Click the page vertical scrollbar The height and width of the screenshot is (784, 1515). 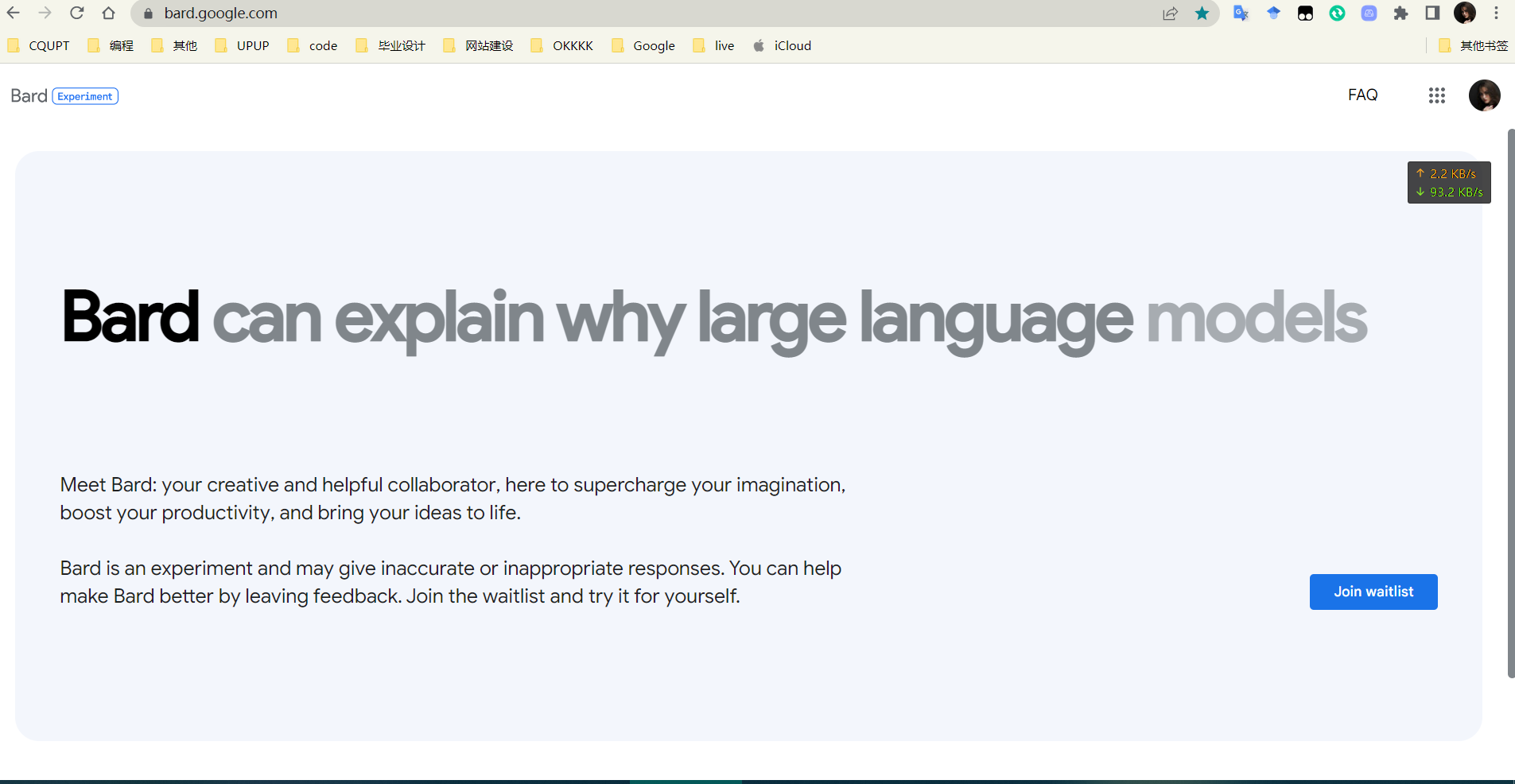(x=1511, y=403)
